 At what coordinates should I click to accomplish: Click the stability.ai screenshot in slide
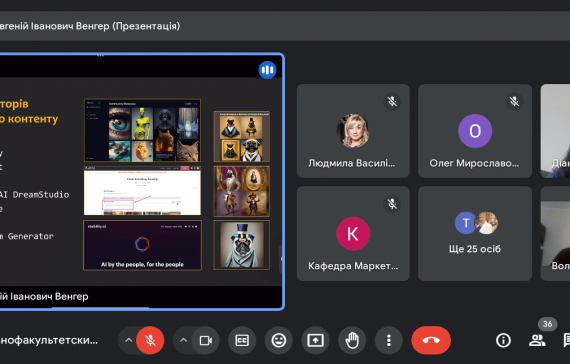(142, 245)
